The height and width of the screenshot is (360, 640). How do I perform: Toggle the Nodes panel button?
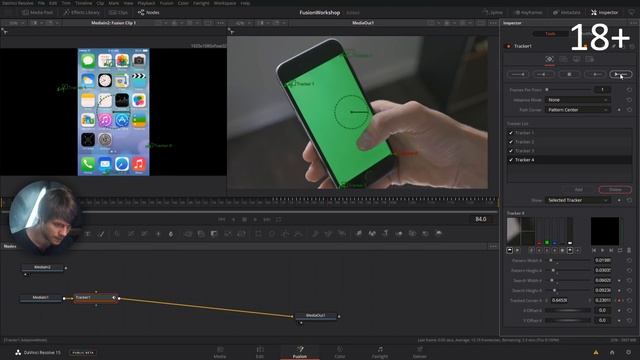(x=149, y=13)
